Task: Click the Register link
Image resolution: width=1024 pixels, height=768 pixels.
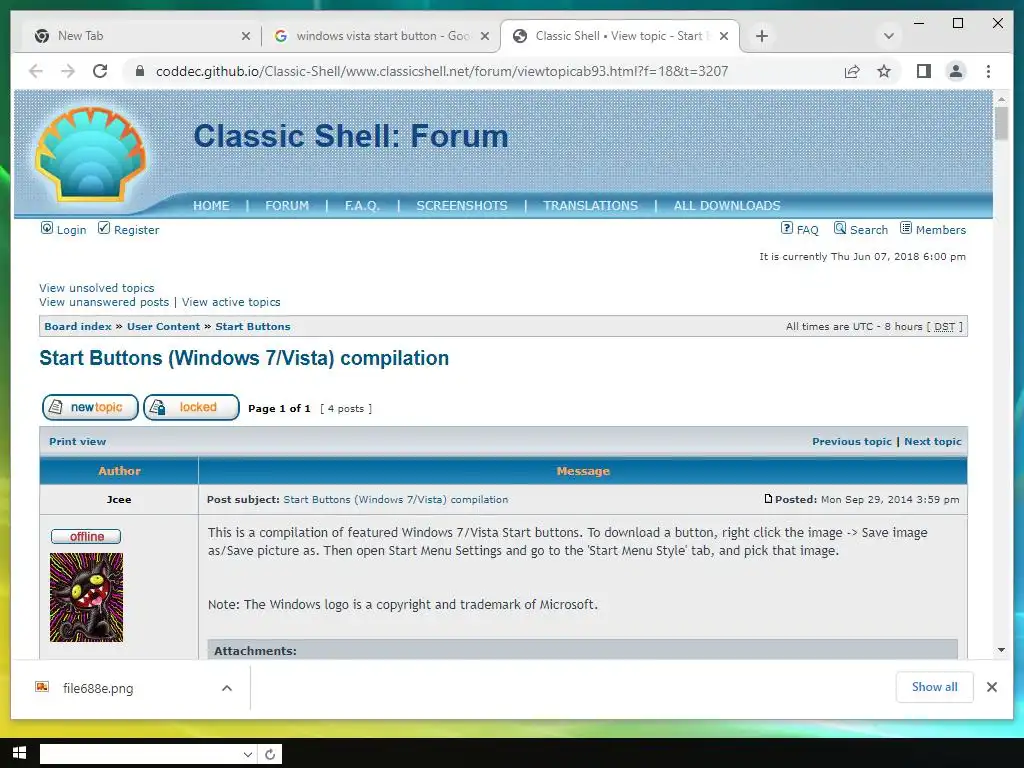Action: pos(136,230)
